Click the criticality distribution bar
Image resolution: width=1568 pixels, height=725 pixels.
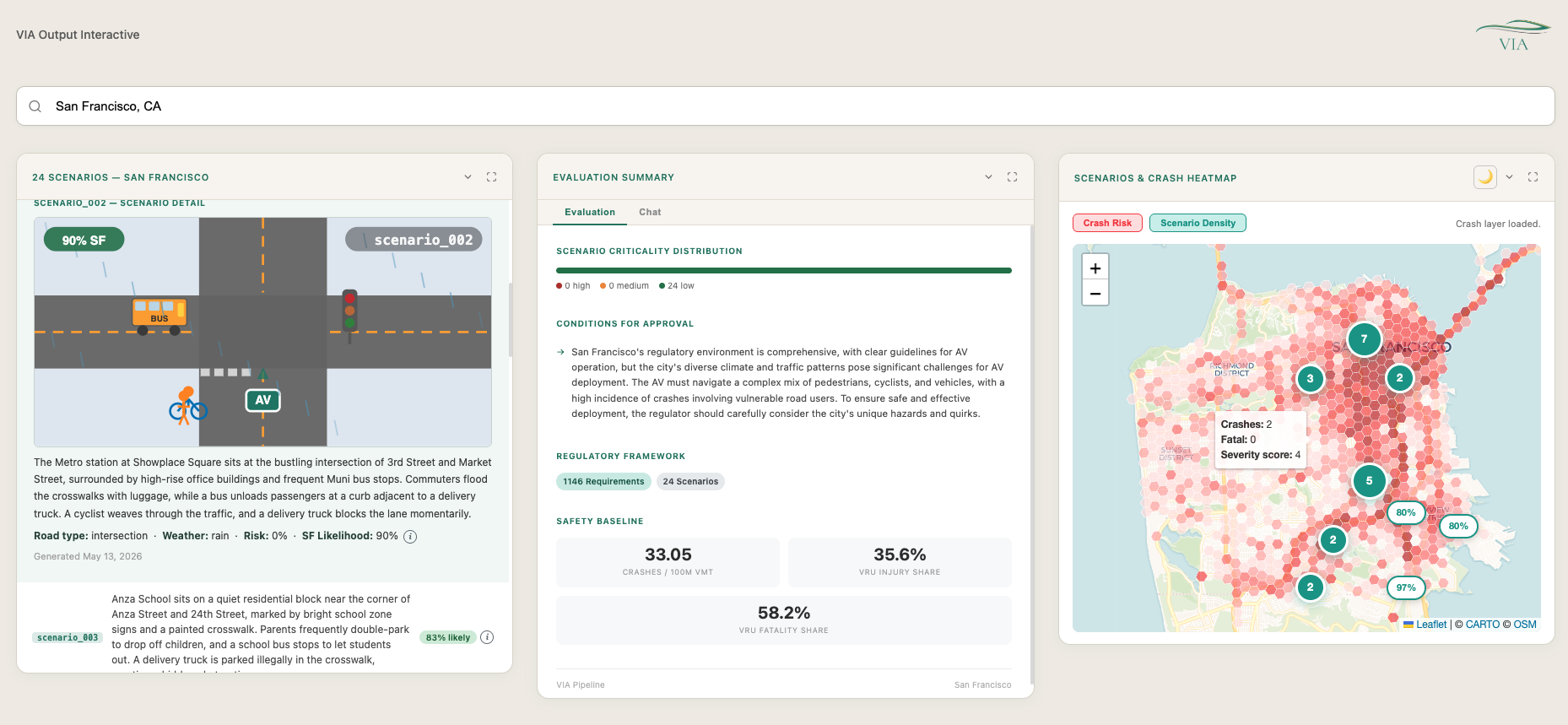(784, 270)
